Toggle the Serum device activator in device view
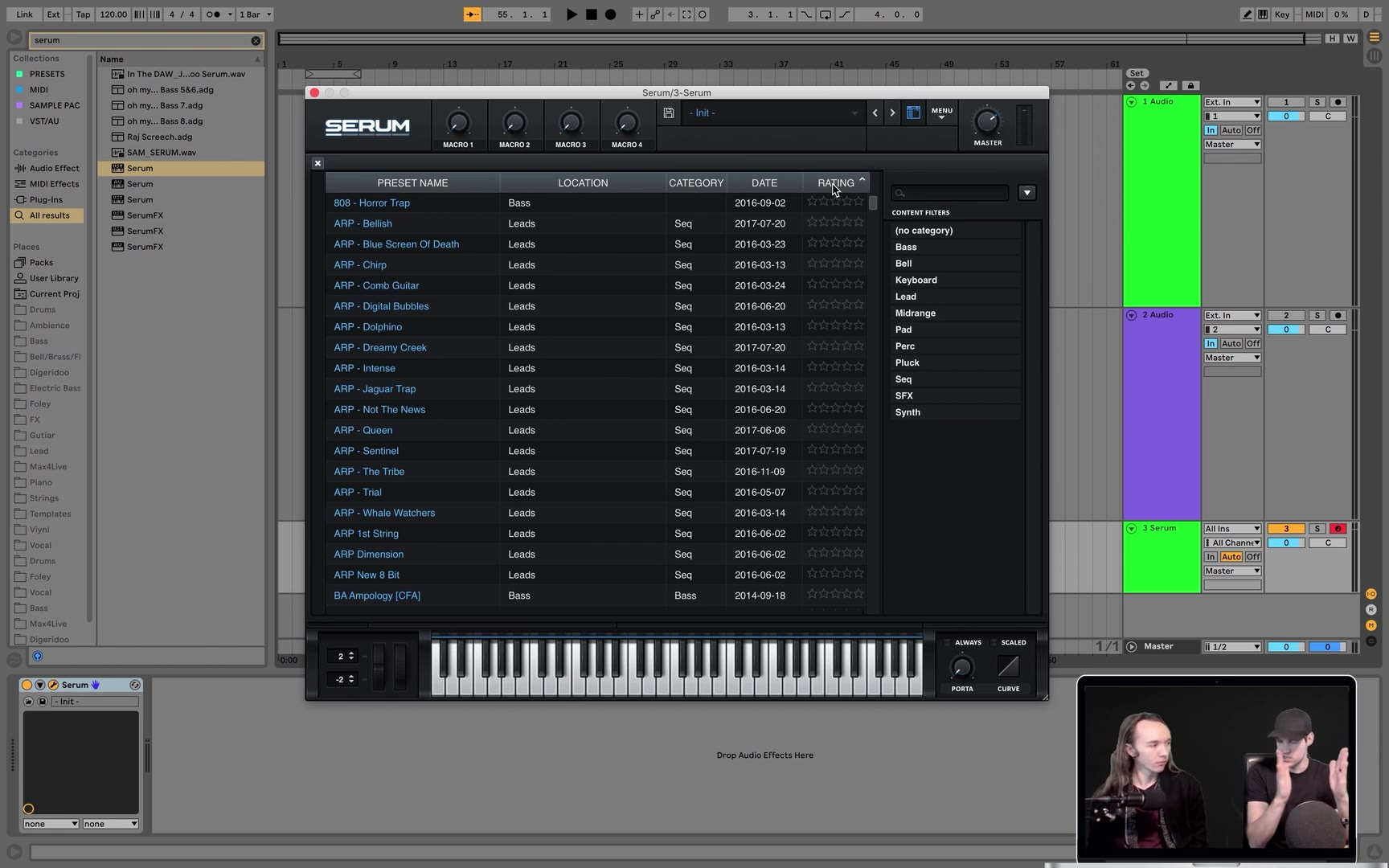 pos(27,686)
